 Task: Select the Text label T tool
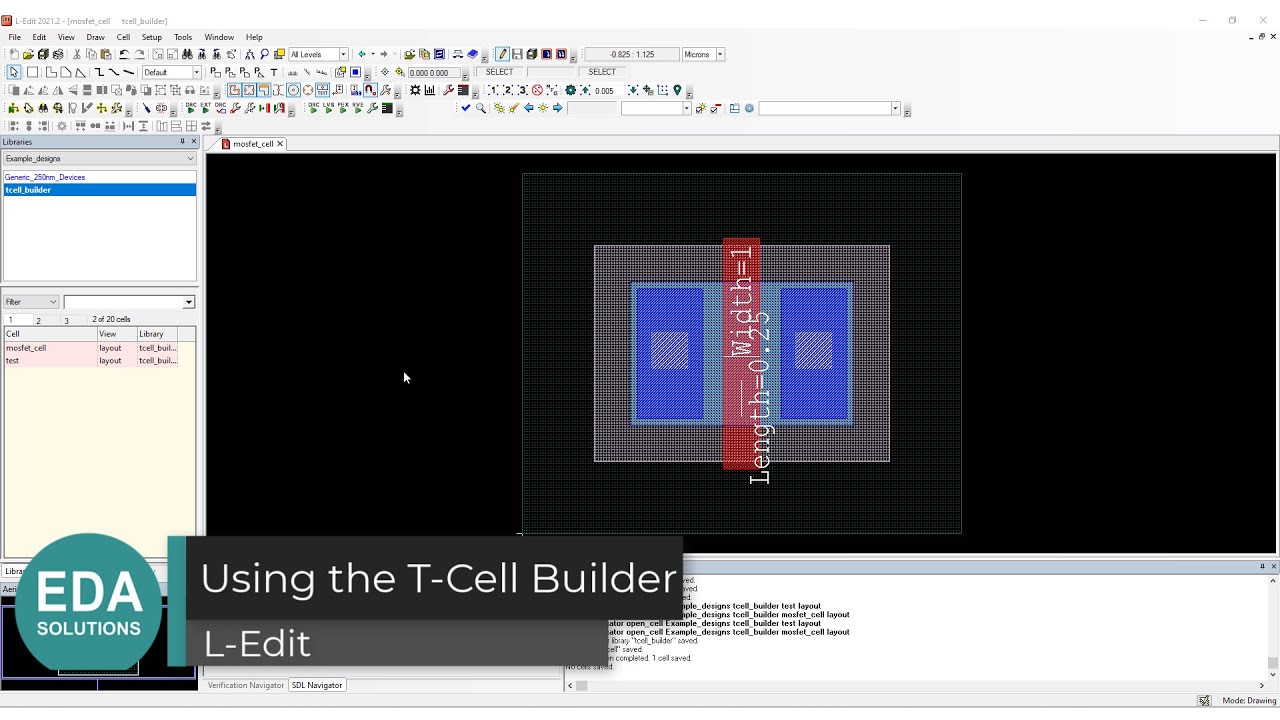[274, 72]
